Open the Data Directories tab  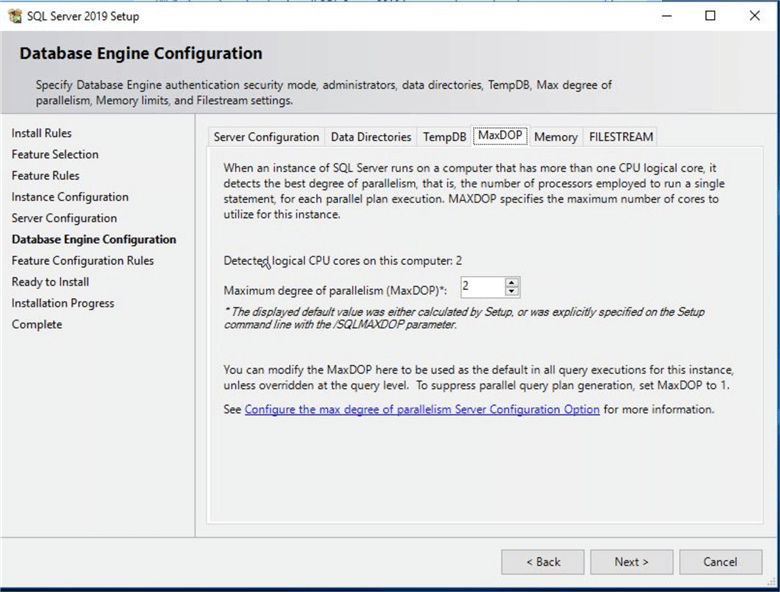[x=371, y=137]
